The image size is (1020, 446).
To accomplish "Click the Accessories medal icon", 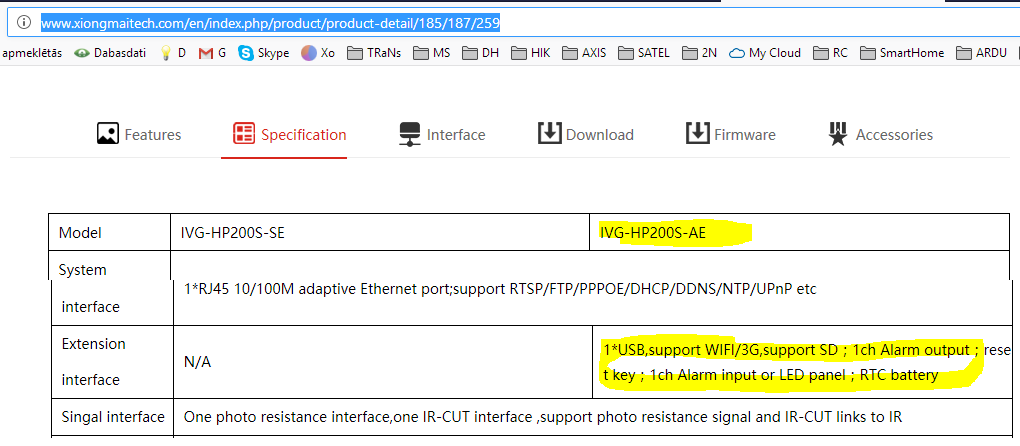I will 839,134.
